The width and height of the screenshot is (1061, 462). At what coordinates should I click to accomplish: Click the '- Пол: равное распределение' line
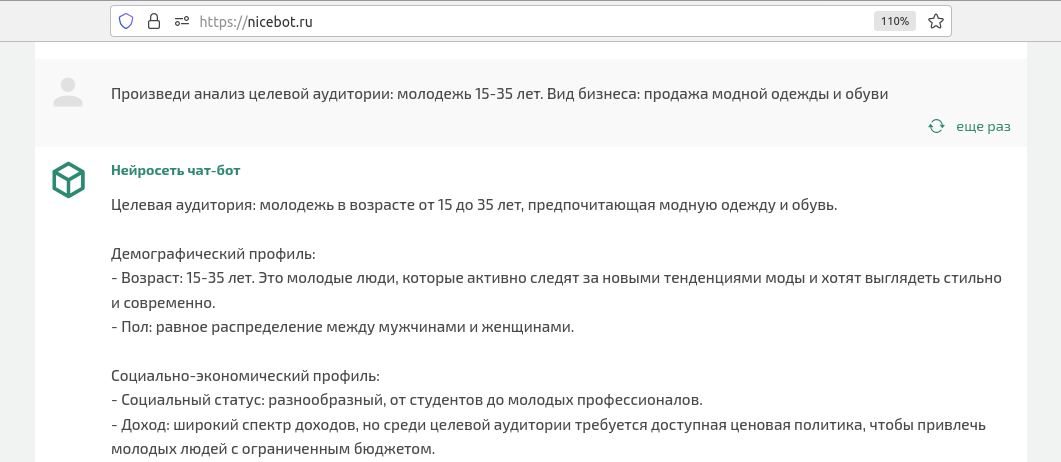click(x=342, y=328)
